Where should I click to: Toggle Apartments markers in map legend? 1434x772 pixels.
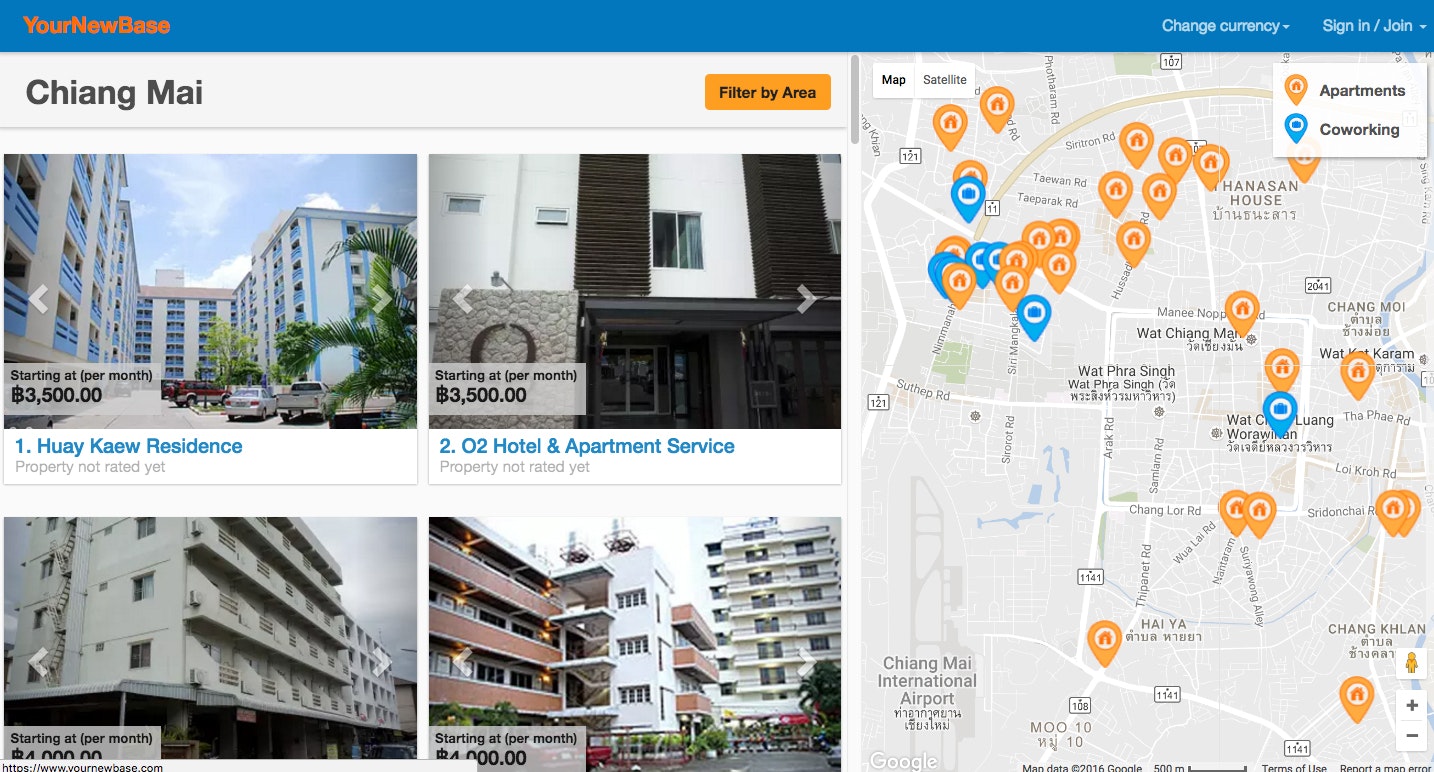[1344, 91]
